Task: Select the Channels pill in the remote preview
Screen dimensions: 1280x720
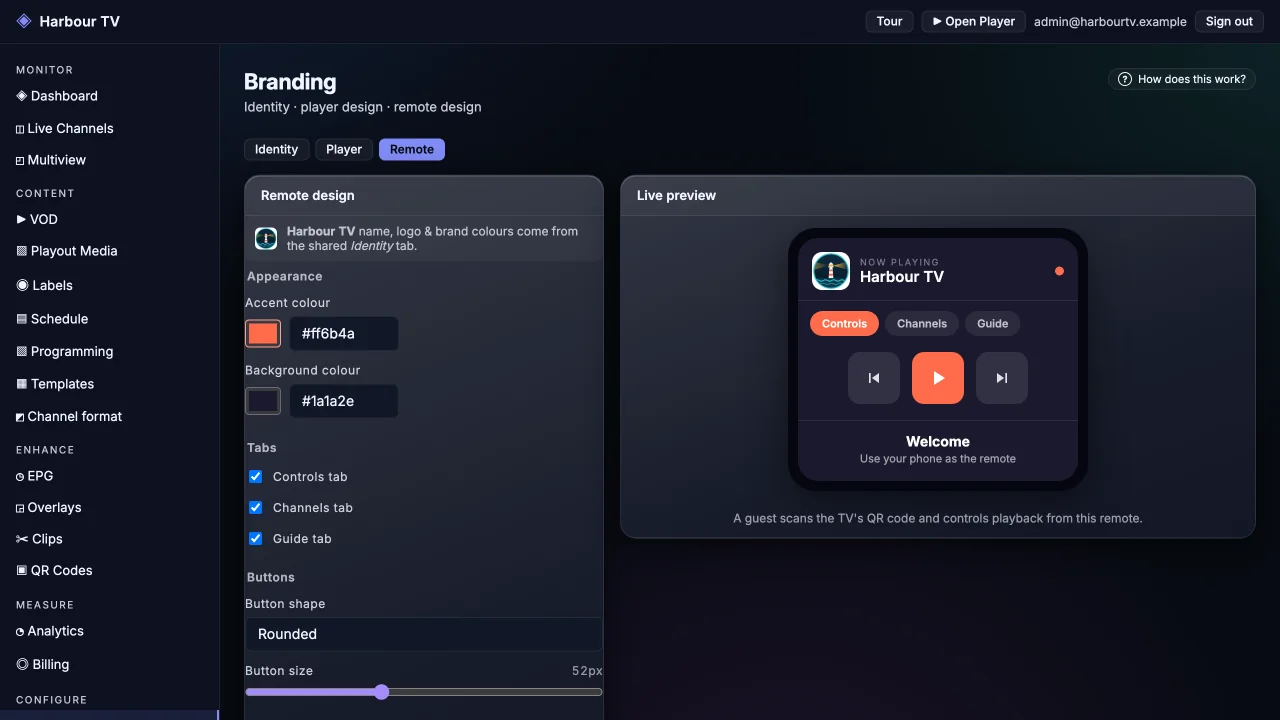Action: (x=922, y=324)
